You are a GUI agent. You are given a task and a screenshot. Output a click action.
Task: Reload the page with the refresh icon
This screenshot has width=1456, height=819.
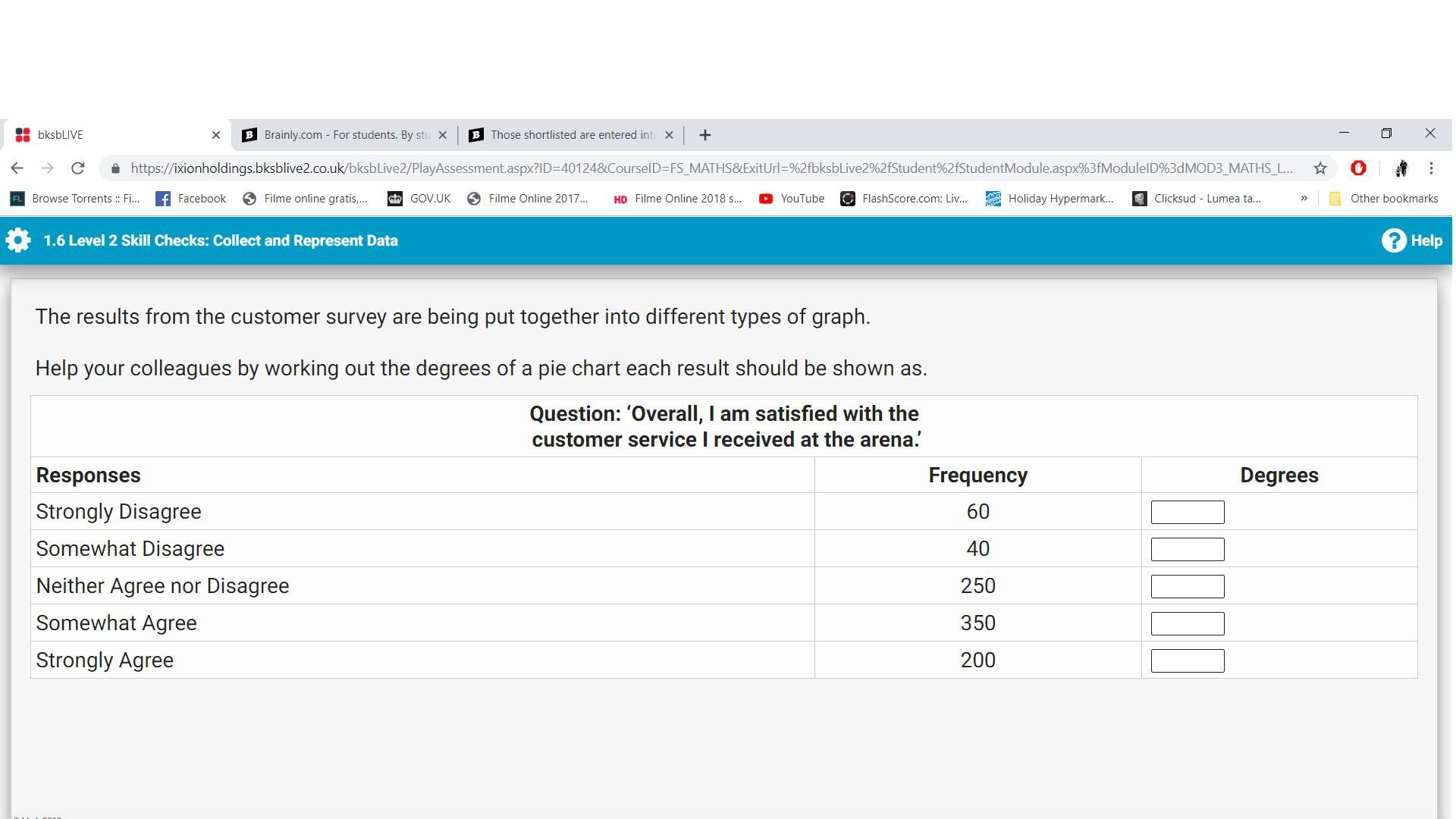pyautogui.click(x=77, y=168)
